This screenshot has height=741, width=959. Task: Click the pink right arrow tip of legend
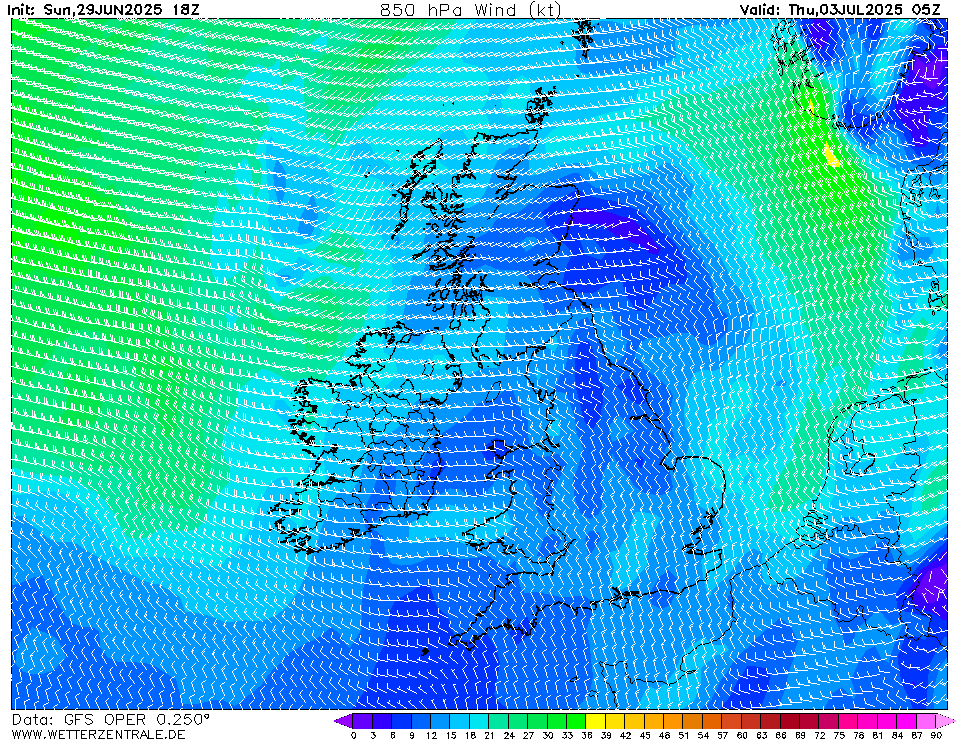(946, 720)
